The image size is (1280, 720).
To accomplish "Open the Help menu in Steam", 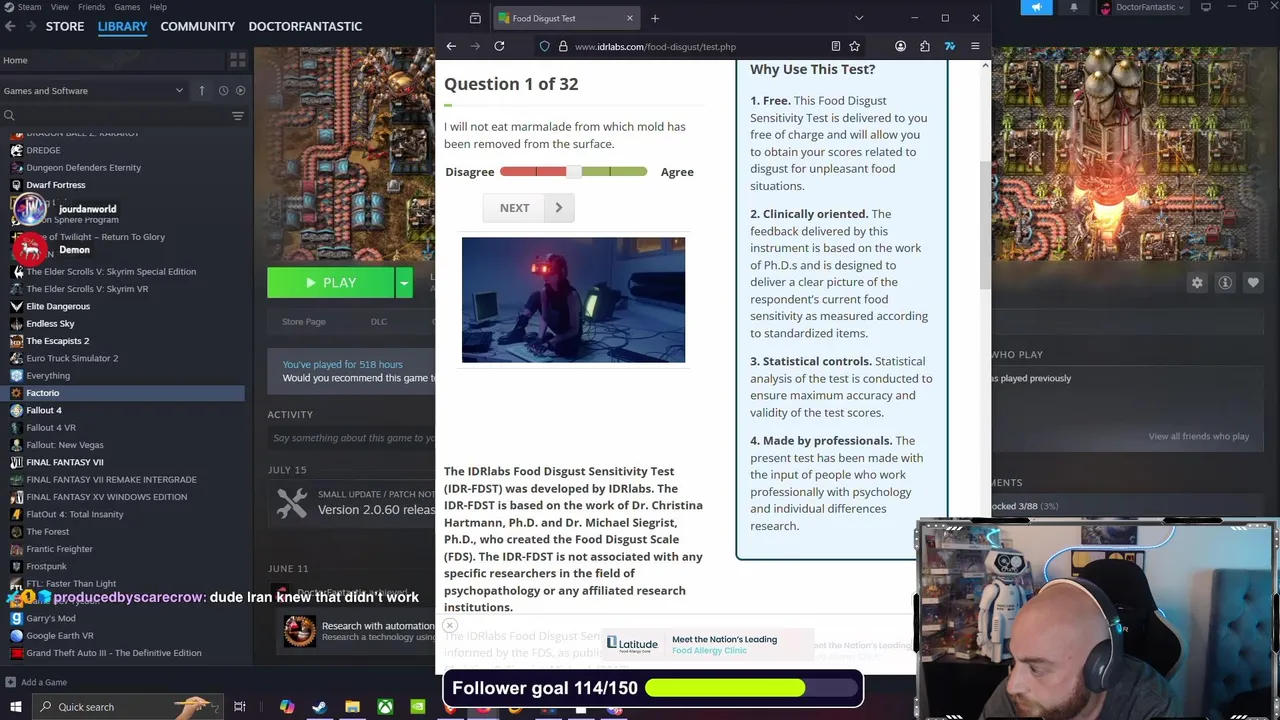I will 158,7.
